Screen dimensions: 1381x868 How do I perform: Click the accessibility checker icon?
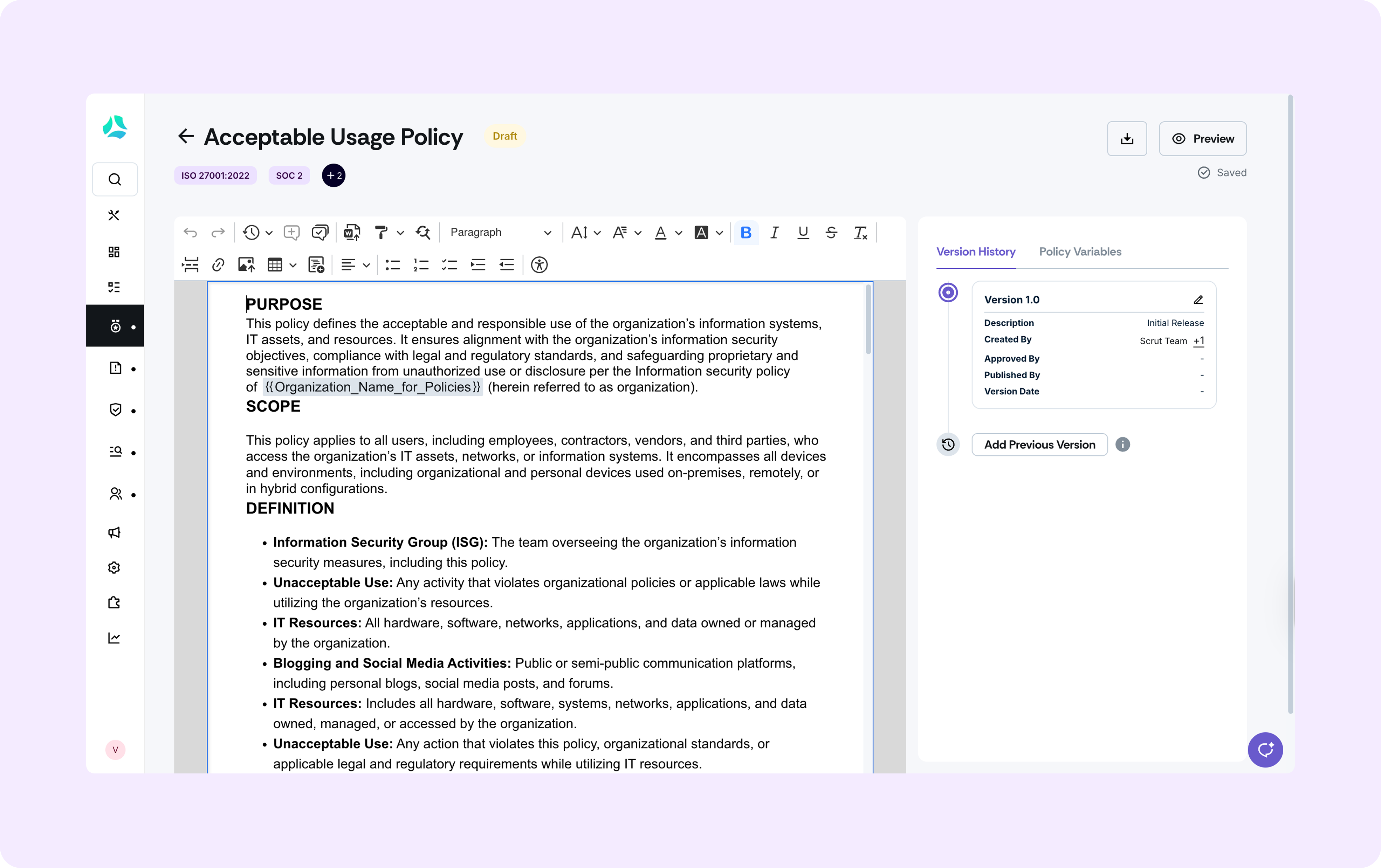pyautogui.click(x=539, y=265)
